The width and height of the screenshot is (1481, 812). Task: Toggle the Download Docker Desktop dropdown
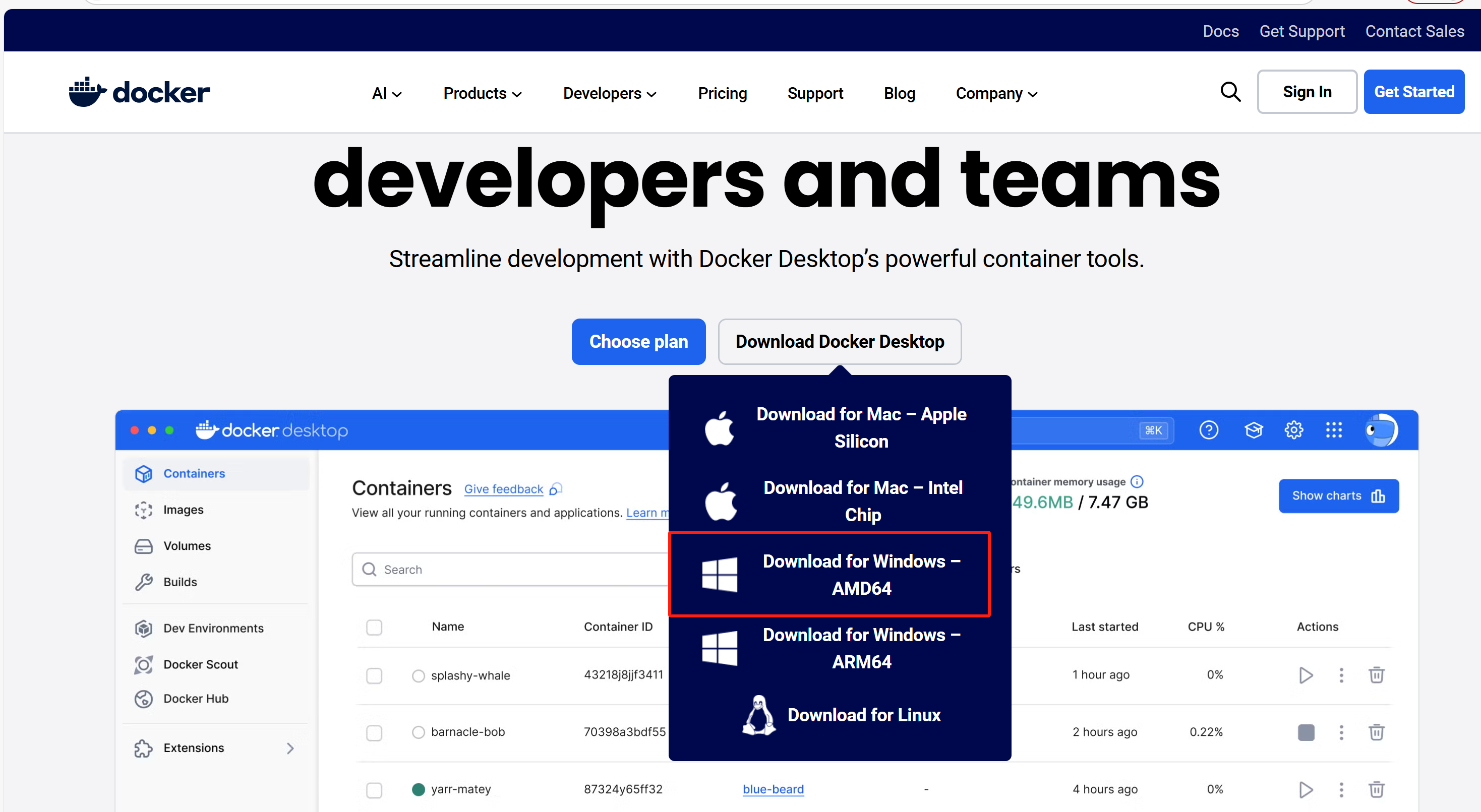(x=840, y=341)
